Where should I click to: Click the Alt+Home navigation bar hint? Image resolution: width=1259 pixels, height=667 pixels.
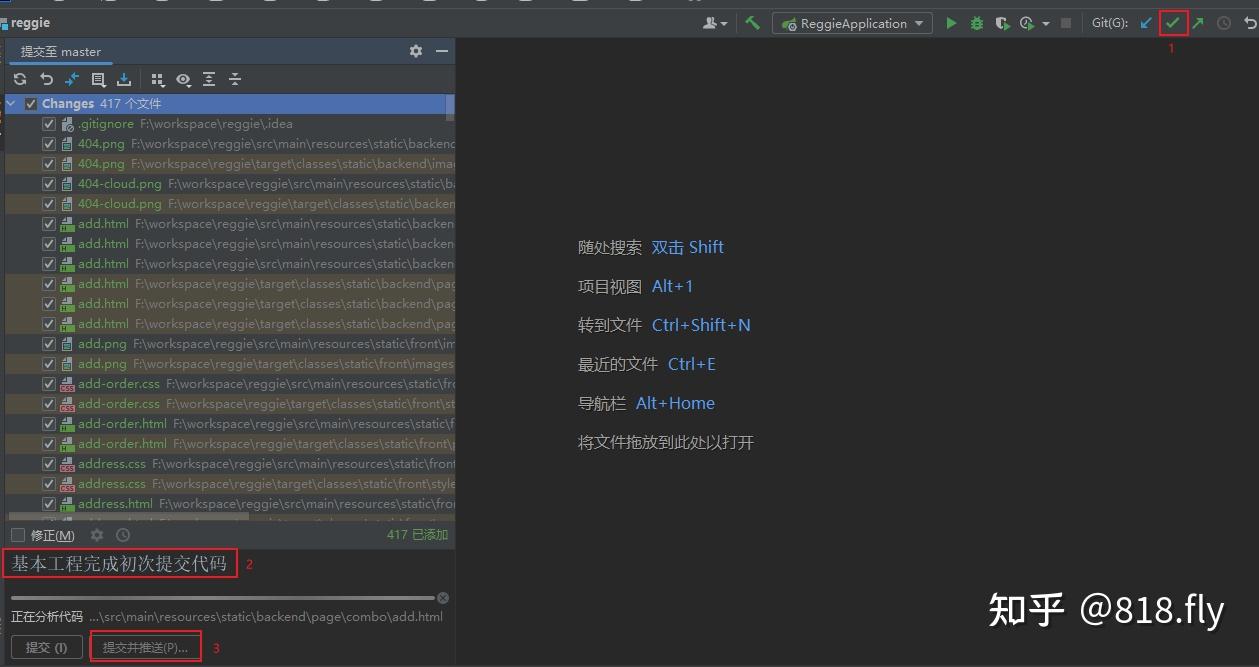coord(675,403)
